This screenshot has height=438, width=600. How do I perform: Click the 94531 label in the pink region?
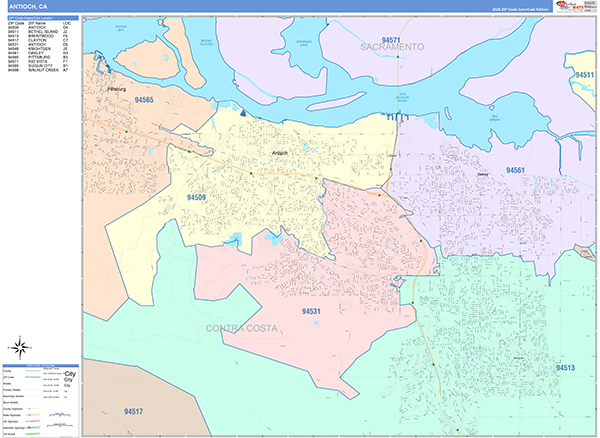[x=311, y=311]
